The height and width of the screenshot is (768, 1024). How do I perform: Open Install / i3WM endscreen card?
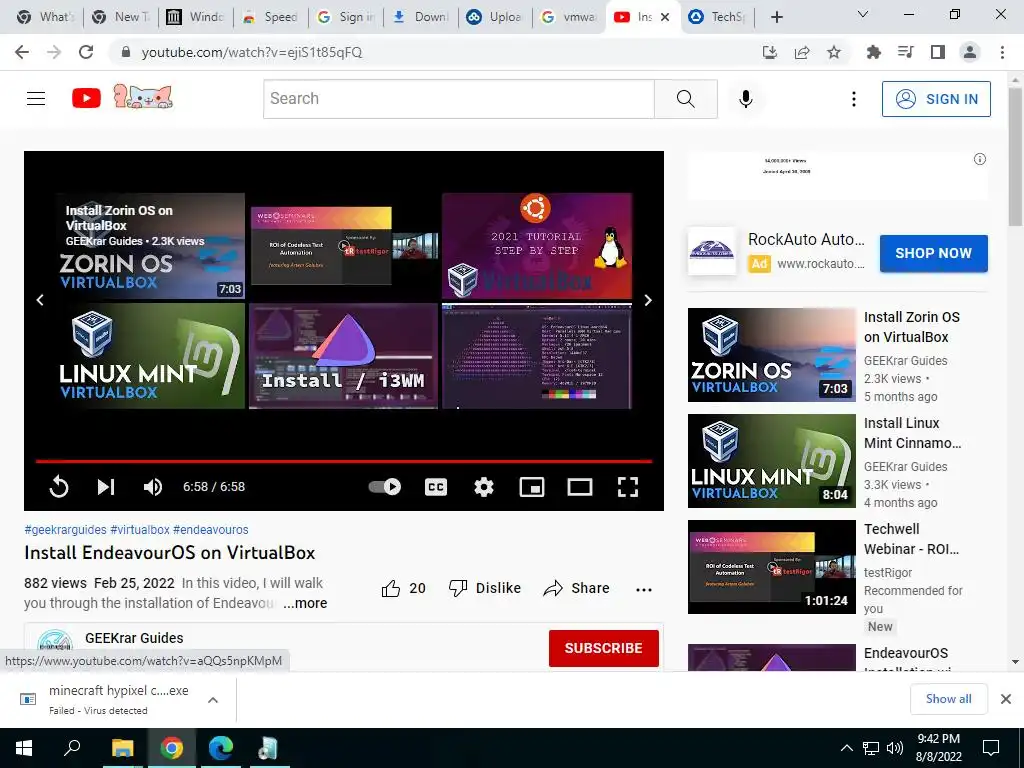click(x=344, y=356)
